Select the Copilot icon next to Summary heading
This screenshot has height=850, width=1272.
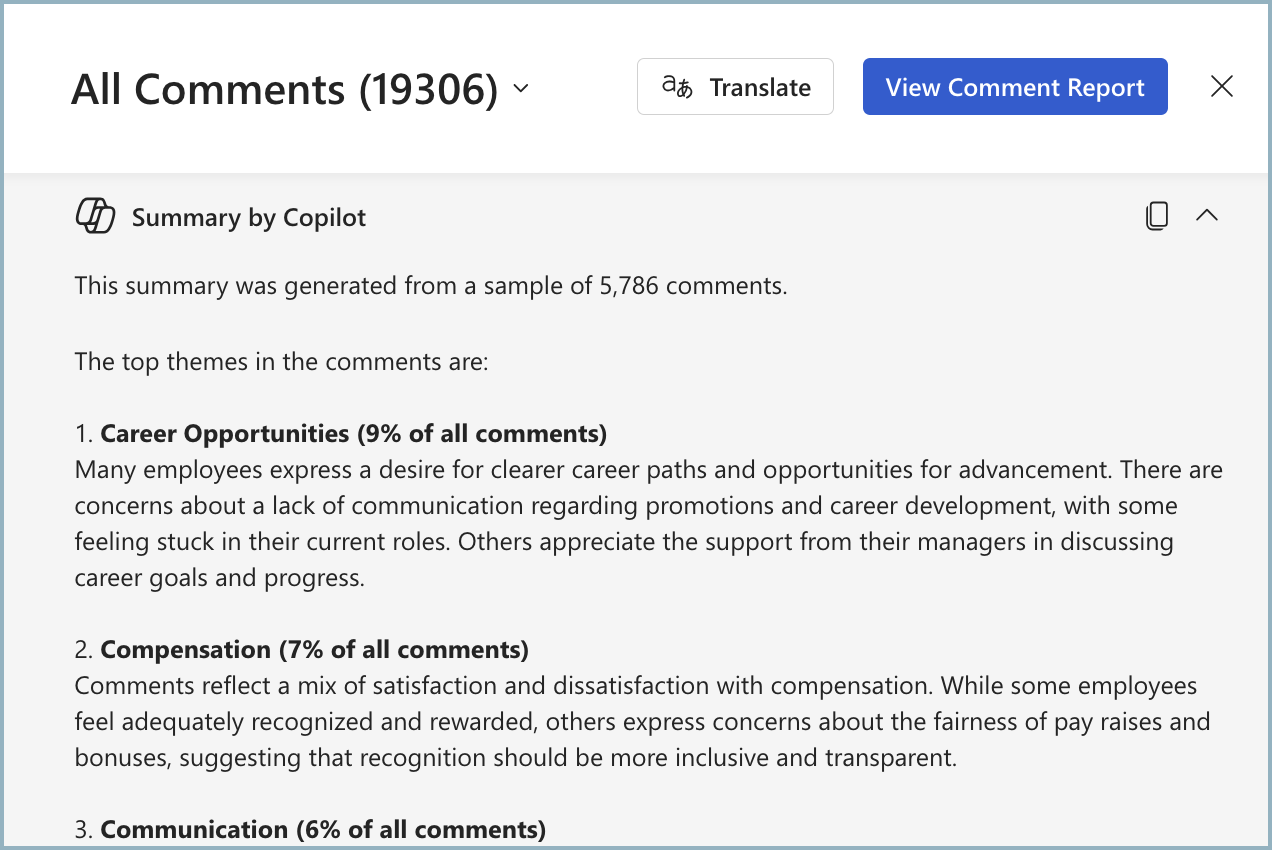95,215
